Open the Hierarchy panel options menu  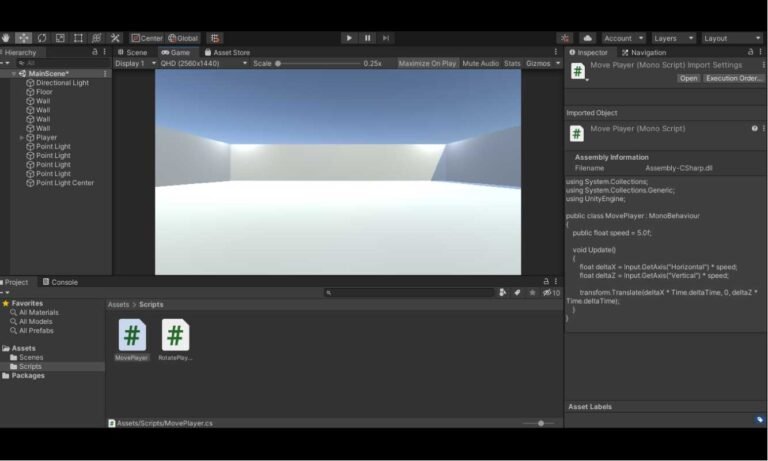(x=104, y=51)
